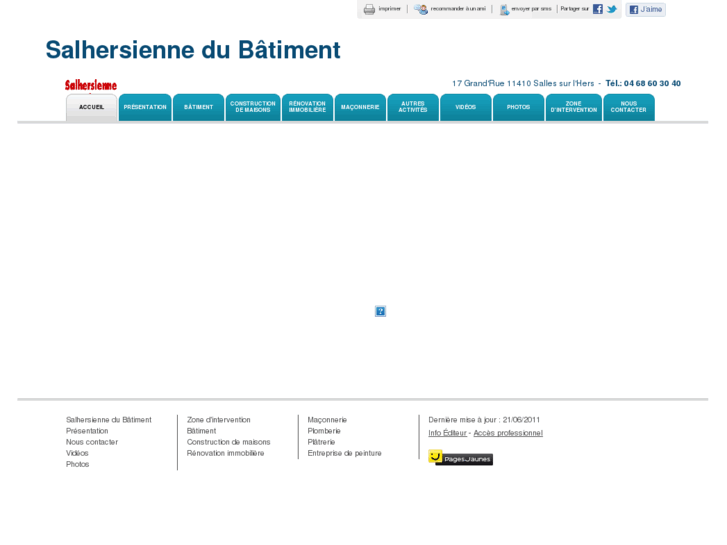Click the missing plugin question mark icon
The width and height of the screenshot is (727, 545).
[x=380, y=311]
